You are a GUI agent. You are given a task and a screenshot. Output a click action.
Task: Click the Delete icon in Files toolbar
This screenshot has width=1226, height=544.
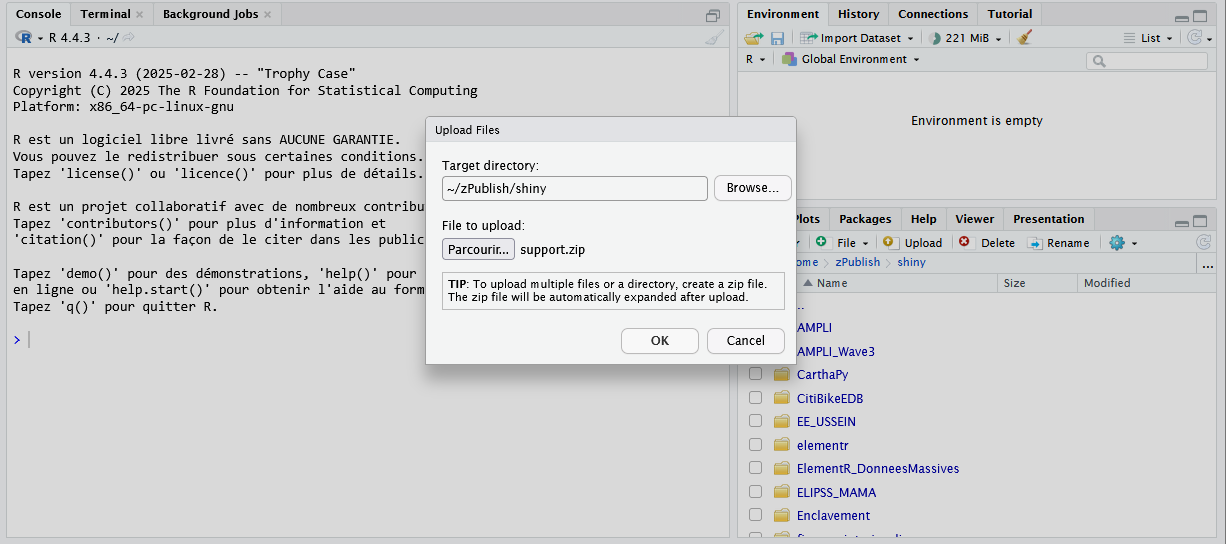[x=964, y=243]
